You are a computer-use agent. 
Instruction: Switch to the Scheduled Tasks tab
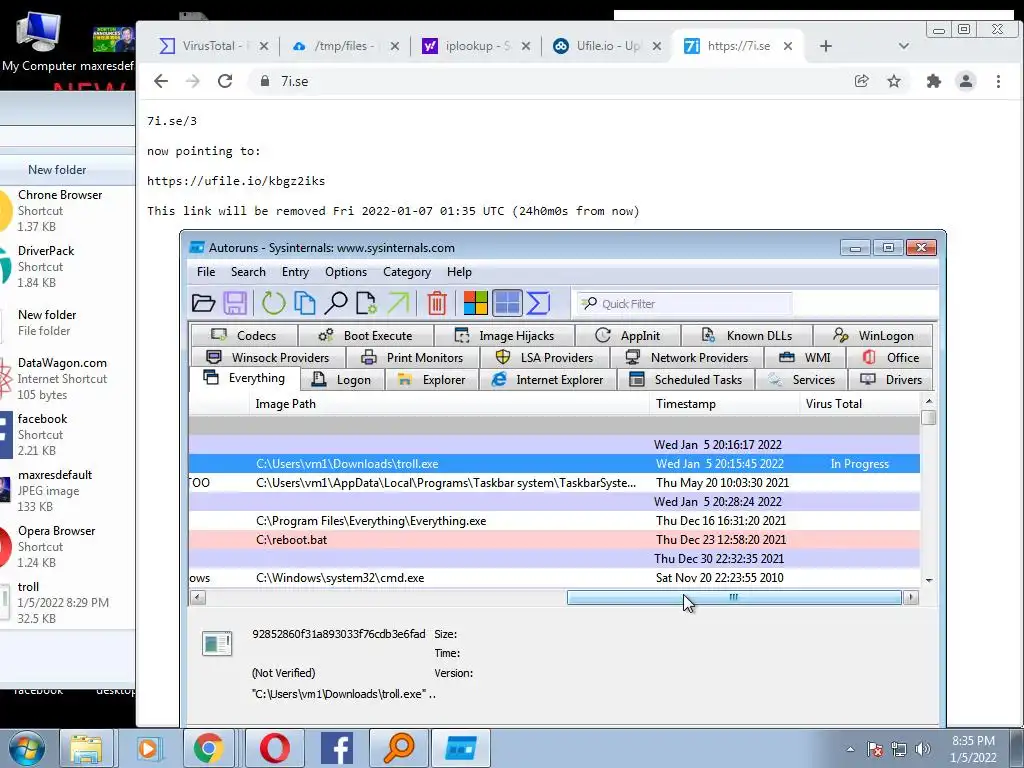[686, 380]
